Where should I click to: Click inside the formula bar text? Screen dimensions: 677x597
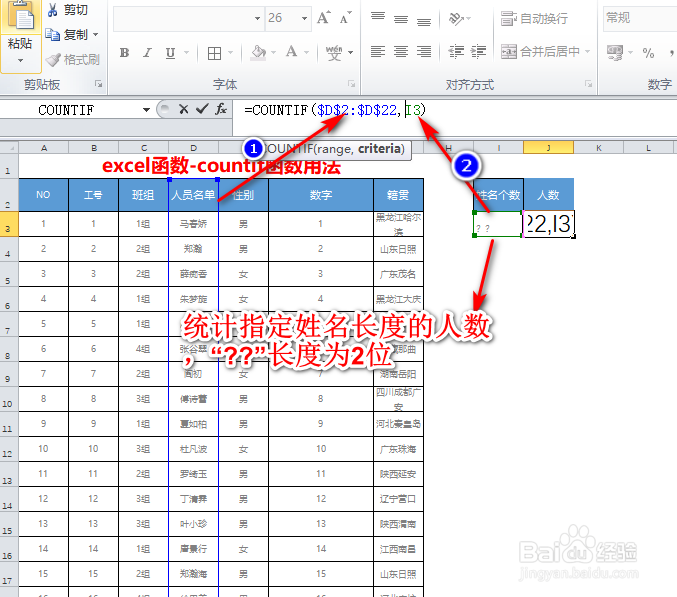(335, 110)
